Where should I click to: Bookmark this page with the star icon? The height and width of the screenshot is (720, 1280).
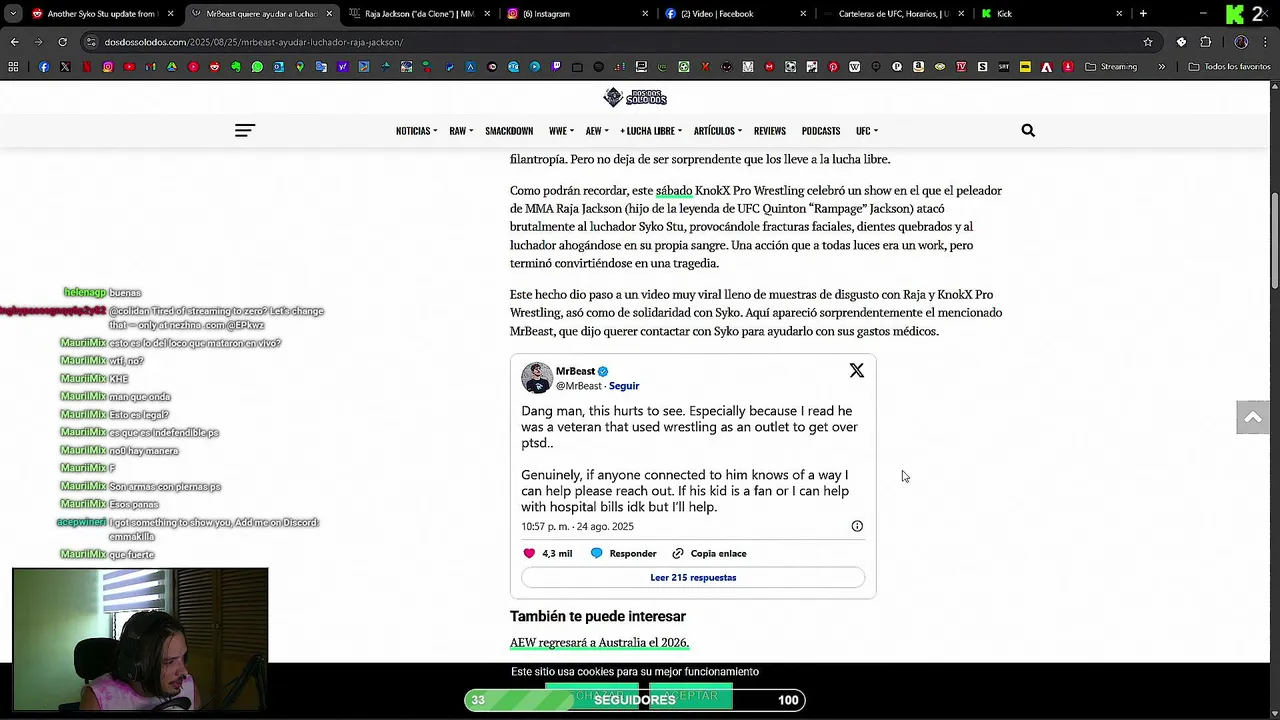coord(1148,42)
